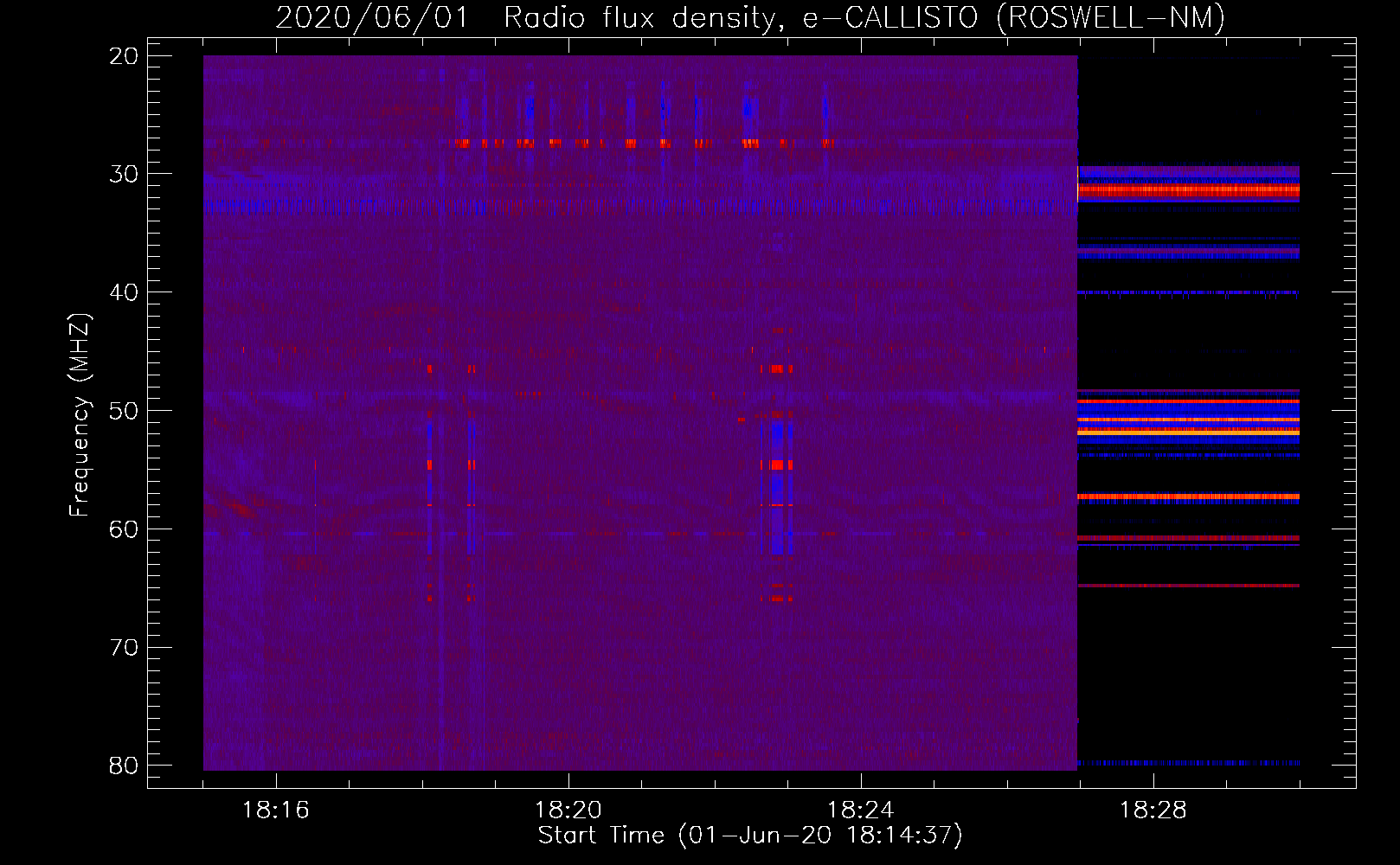The image size is (1400, 865).
Task: Click the 30 frequency tick label
Action: 125,174
